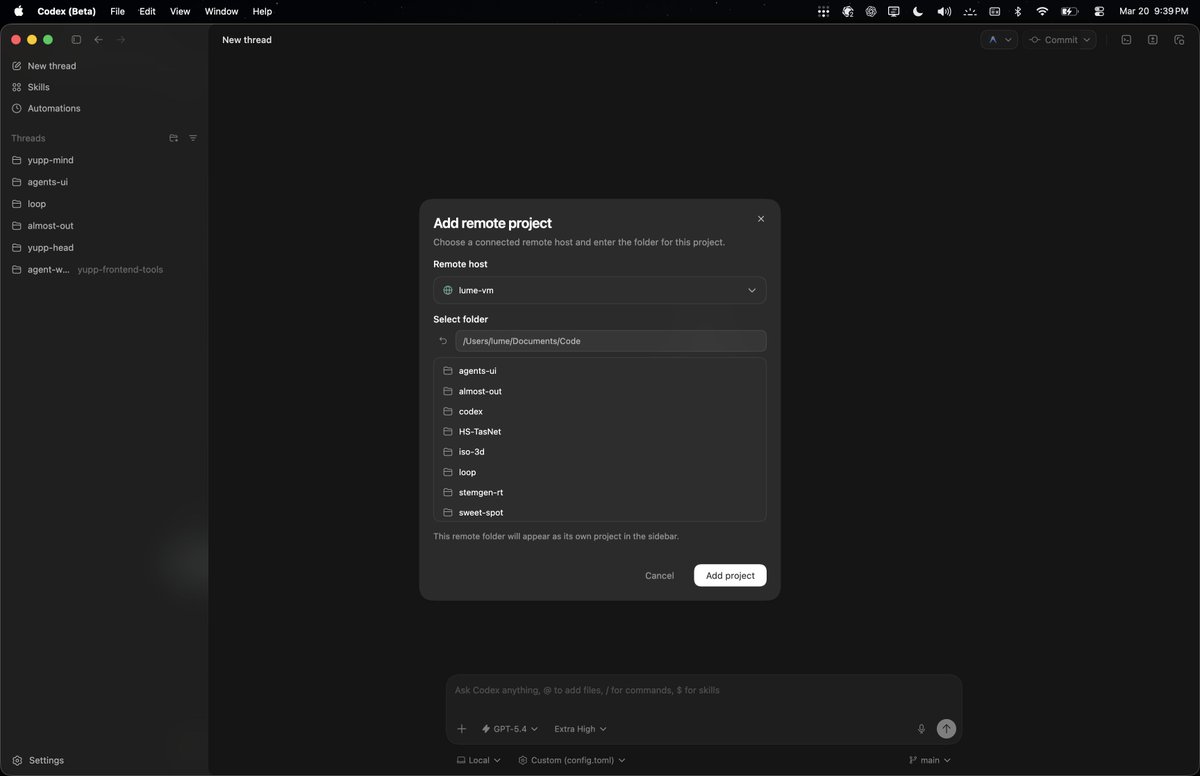This screenshot has width=1200, height=776.
Task: Click the date and time in menu bar
Action: (1153, 11)
